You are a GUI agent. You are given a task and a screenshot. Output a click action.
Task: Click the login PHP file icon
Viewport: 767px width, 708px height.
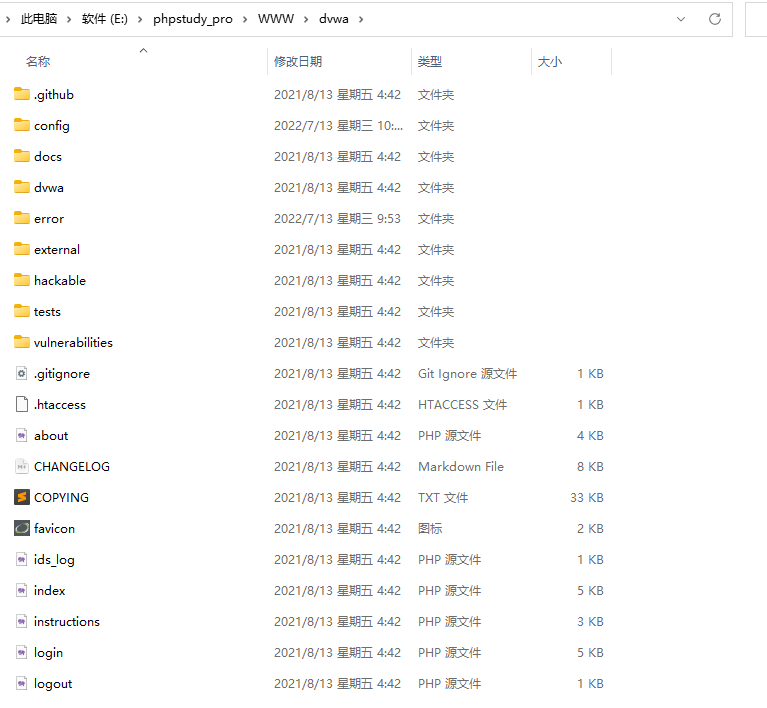(x=22, y=652)
